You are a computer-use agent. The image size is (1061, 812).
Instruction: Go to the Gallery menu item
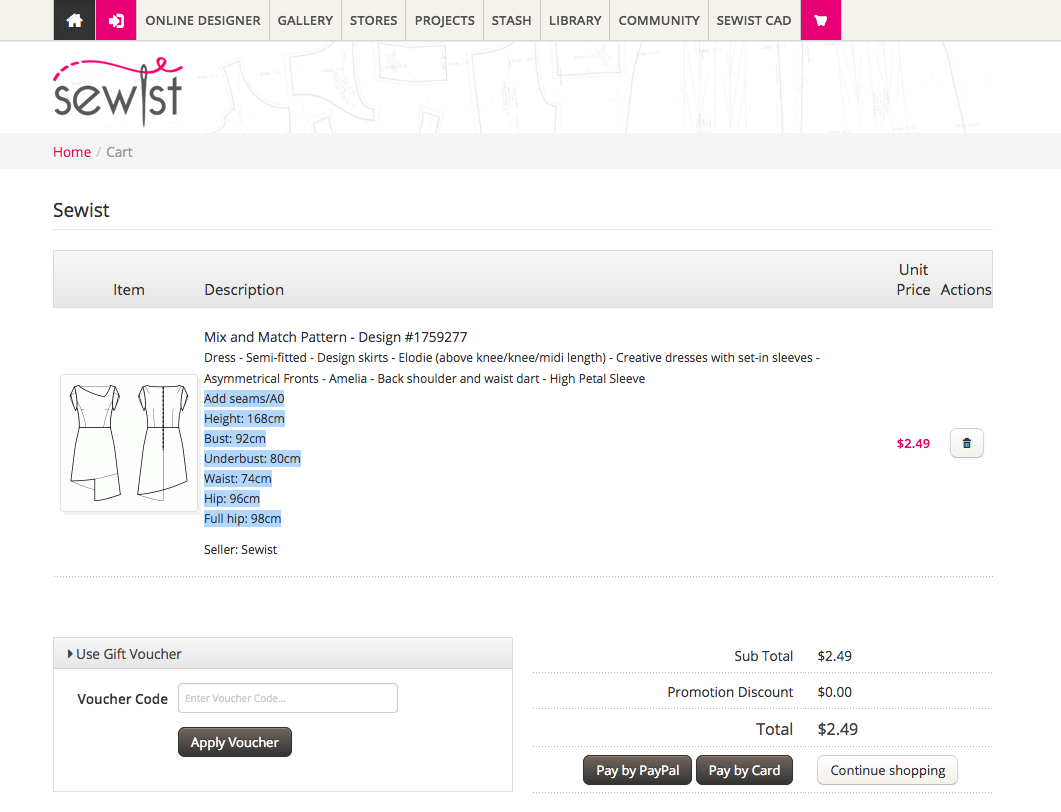tap(305, 20)
